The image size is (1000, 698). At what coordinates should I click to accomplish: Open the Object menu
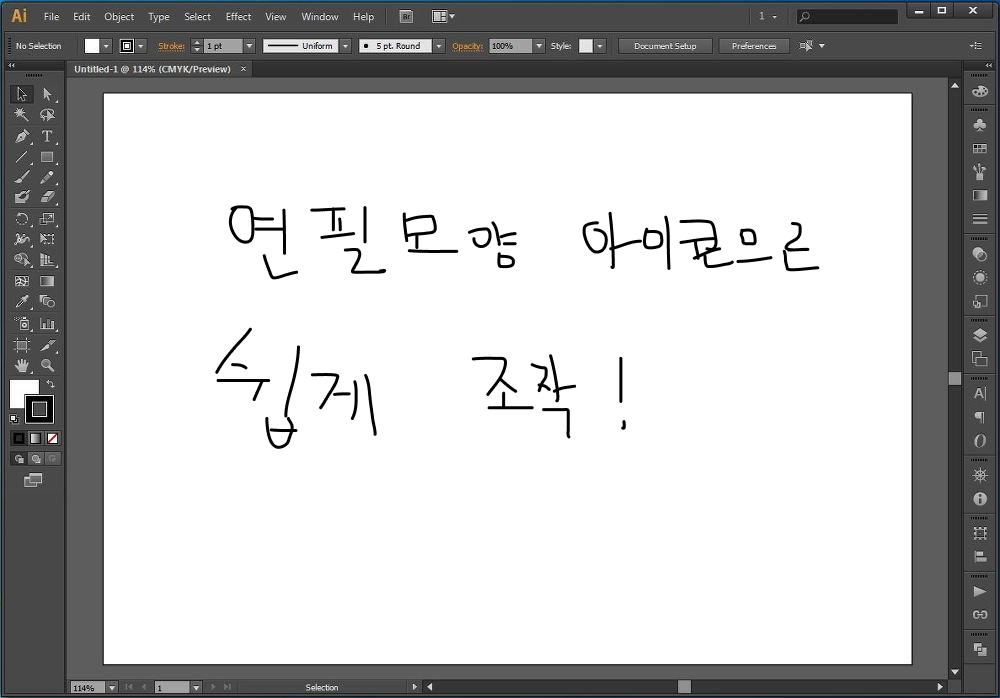(119, 17)
